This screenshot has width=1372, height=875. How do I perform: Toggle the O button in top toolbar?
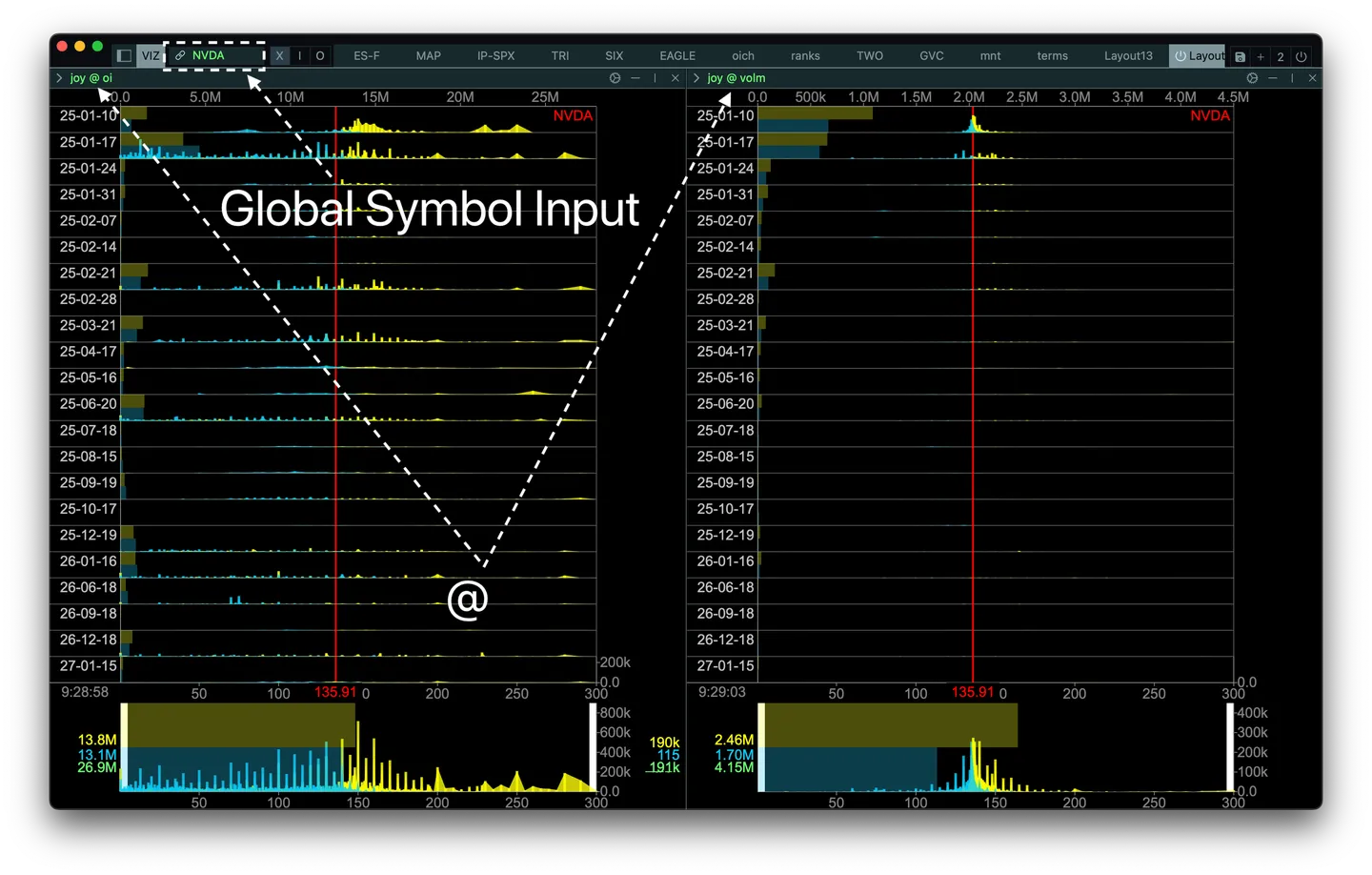320,56
